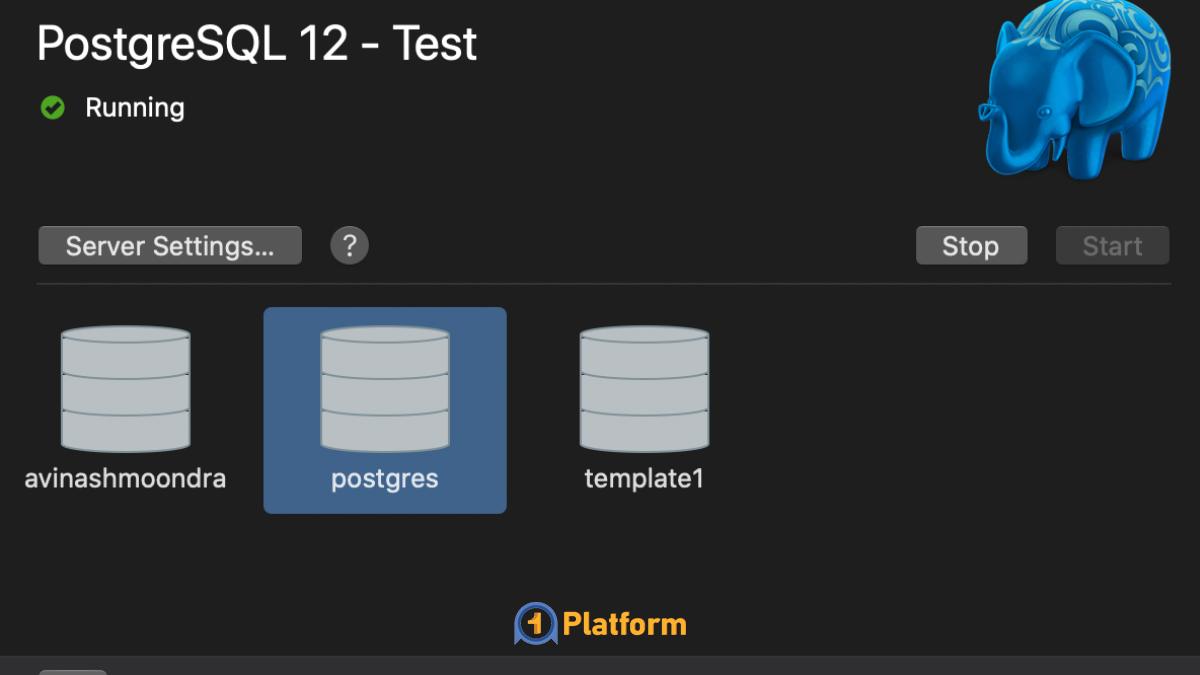Click the postgres label under selected database

pos(384,478)
